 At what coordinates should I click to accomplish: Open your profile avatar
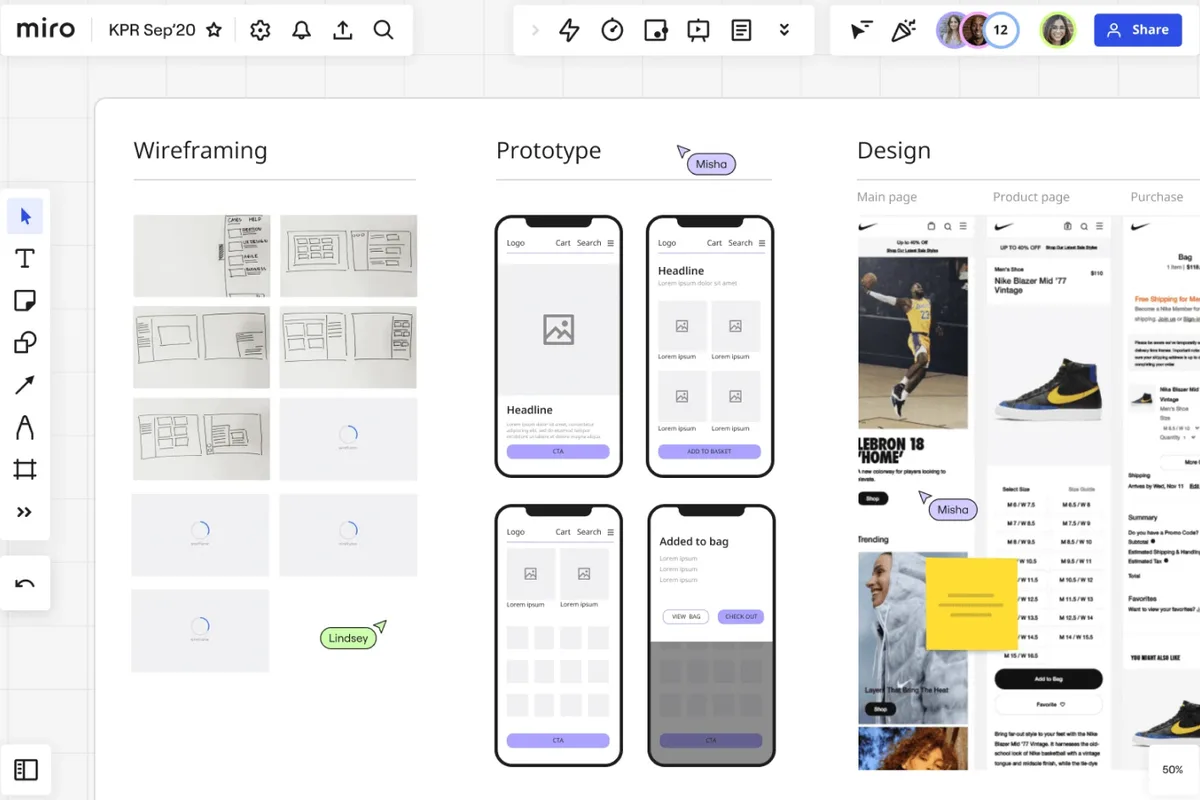(x=1058, y=31)
